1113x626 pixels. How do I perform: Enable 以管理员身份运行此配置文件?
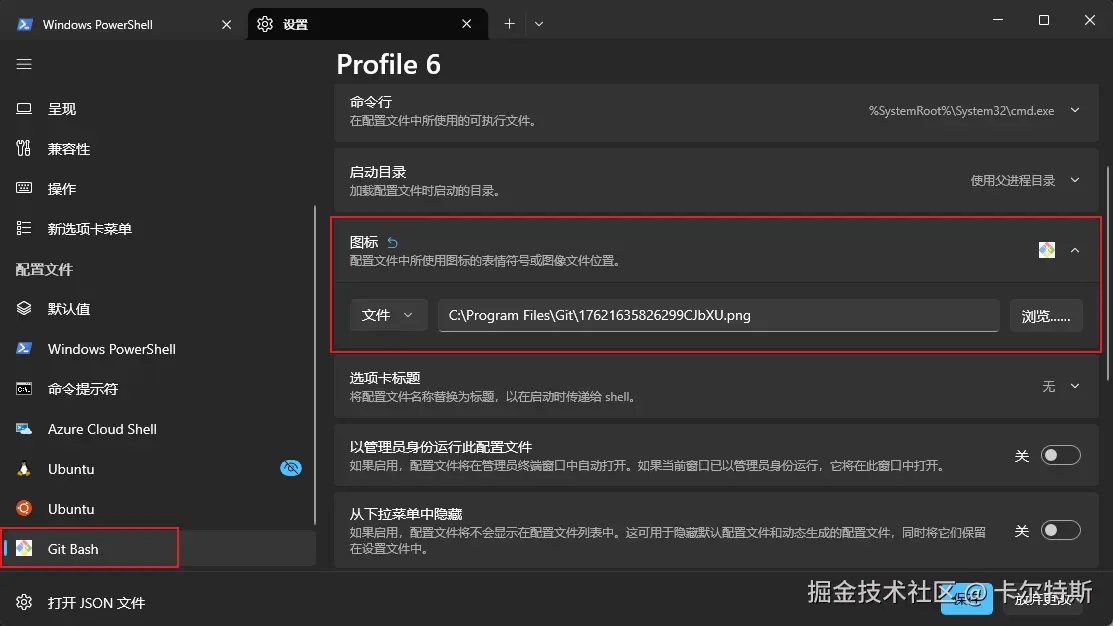(1059, 455)
